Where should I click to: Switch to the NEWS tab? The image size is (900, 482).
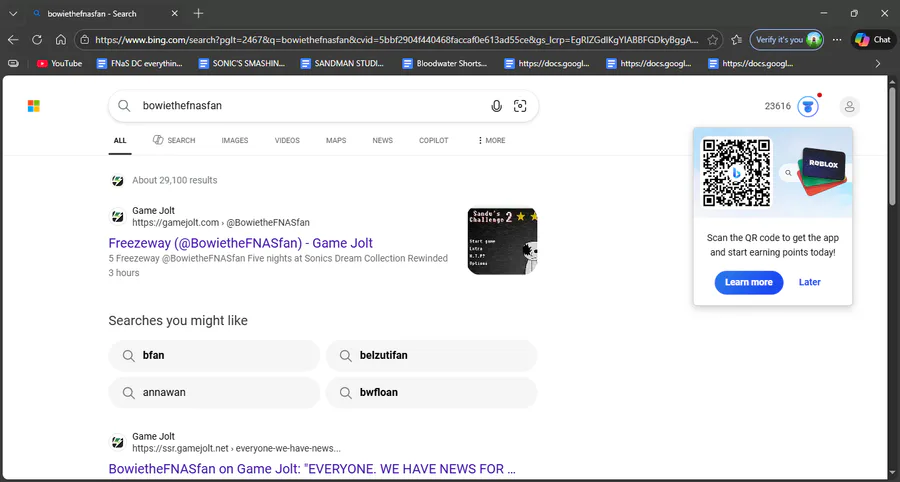click(382, 141)
